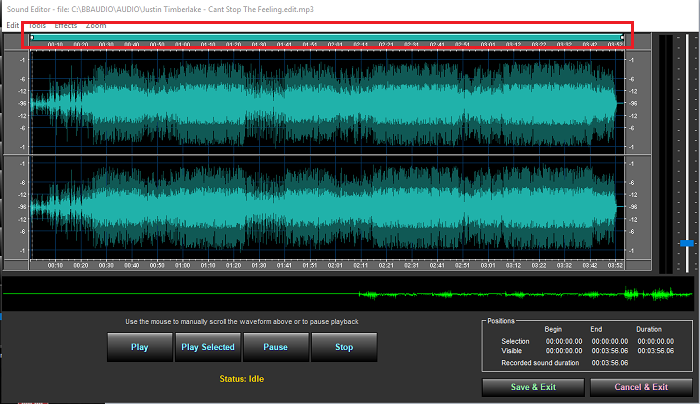Click the Visible Begin time value
Image resolution: width=700 pixels, height=404 pixels.
coord(564,351)
